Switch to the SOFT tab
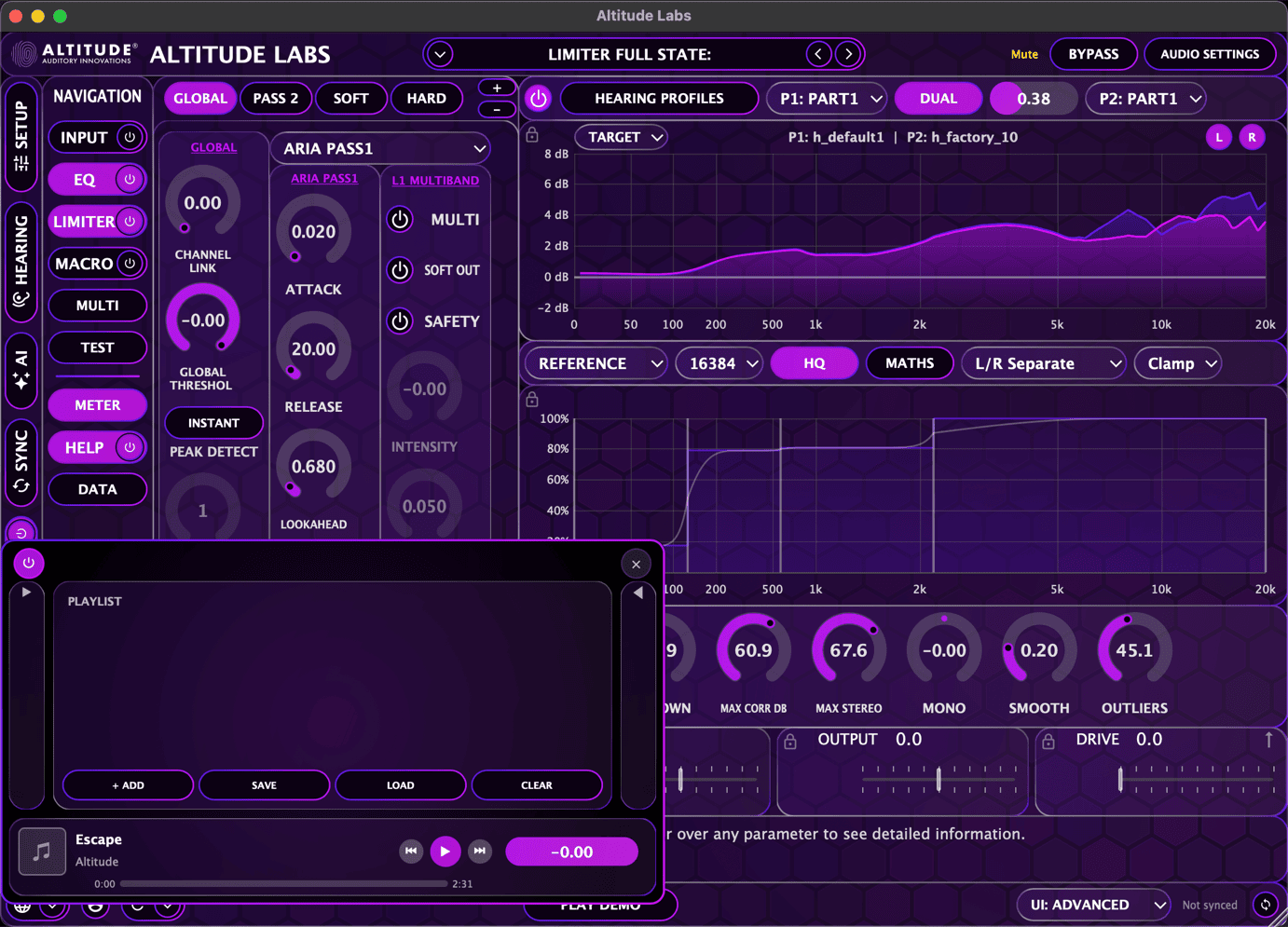The image size is (1288, 927). pyautogui.click(x=351, y=98)
